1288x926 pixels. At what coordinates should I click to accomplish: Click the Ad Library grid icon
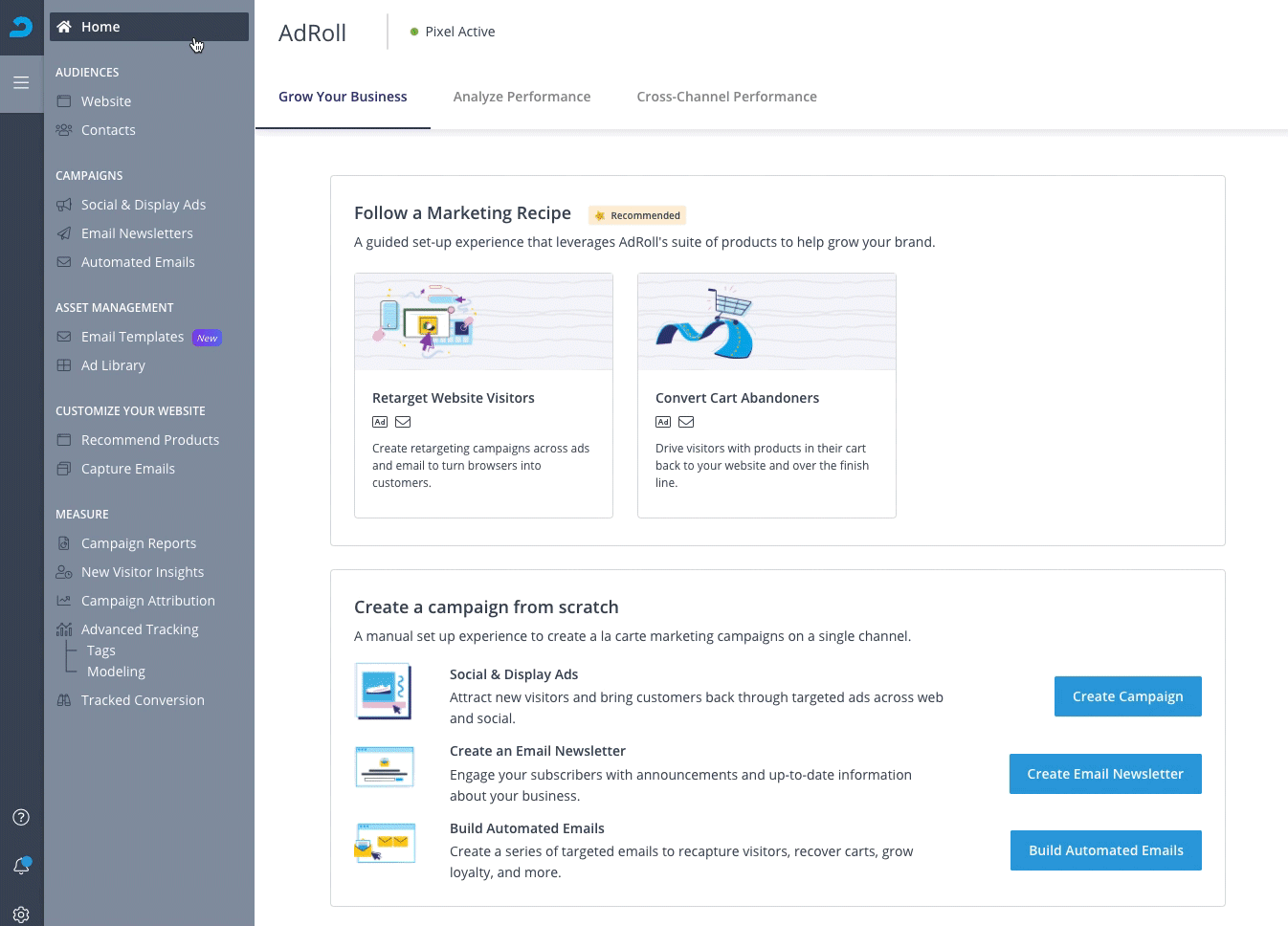pyautogui.click(x=64, y=365)
